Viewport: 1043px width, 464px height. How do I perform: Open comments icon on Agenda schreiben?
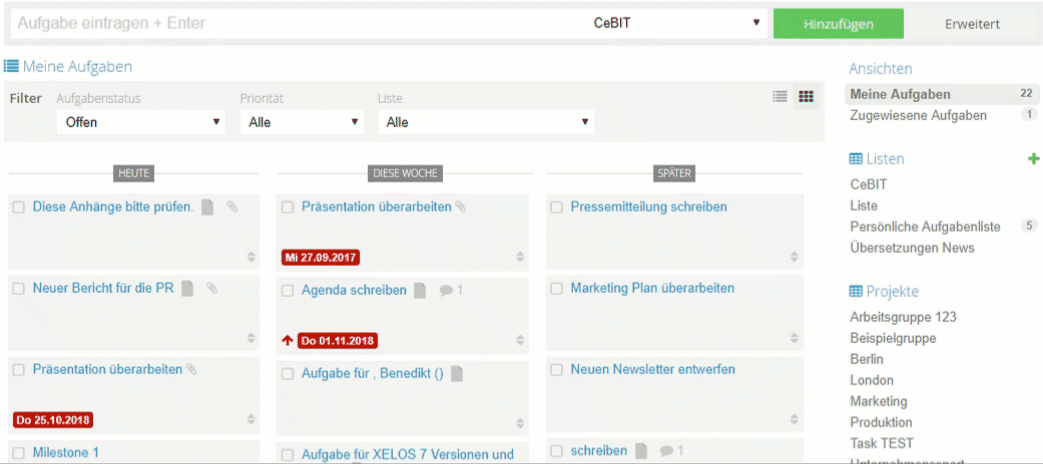[445, 290]
